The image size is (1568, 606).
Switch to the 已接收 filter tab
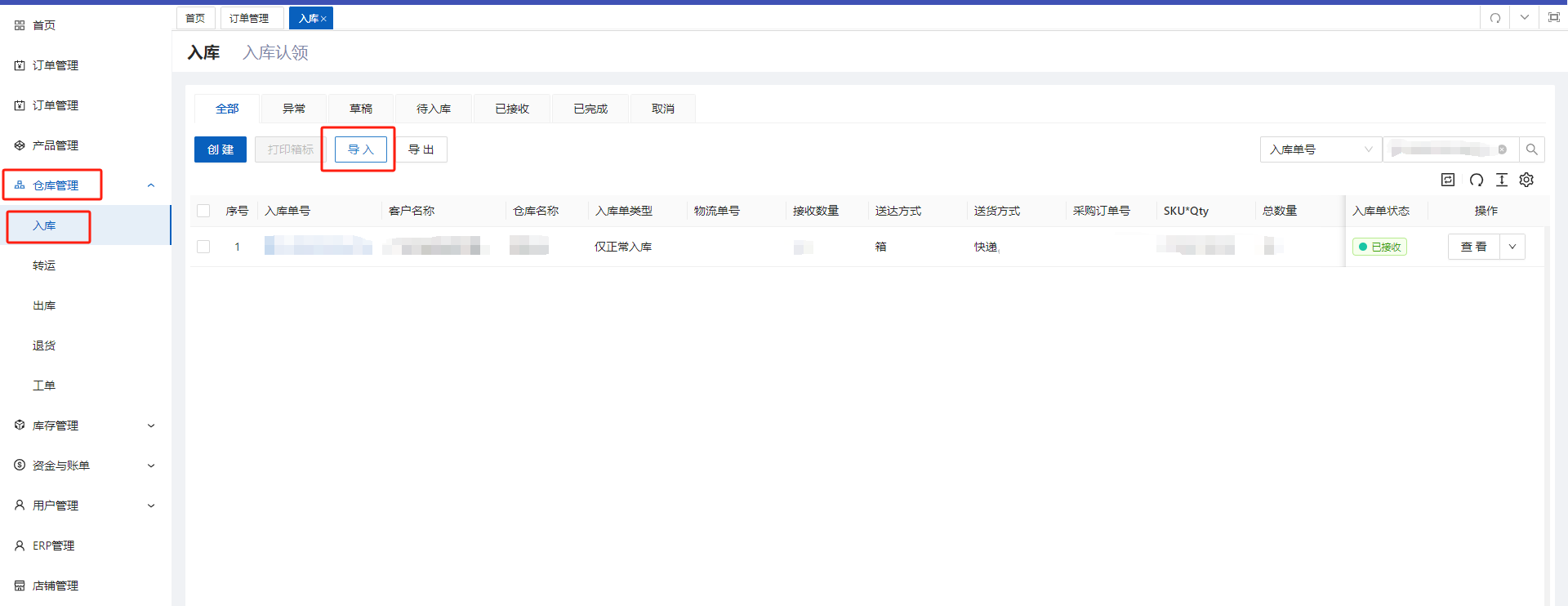click(x=512, y=109)
